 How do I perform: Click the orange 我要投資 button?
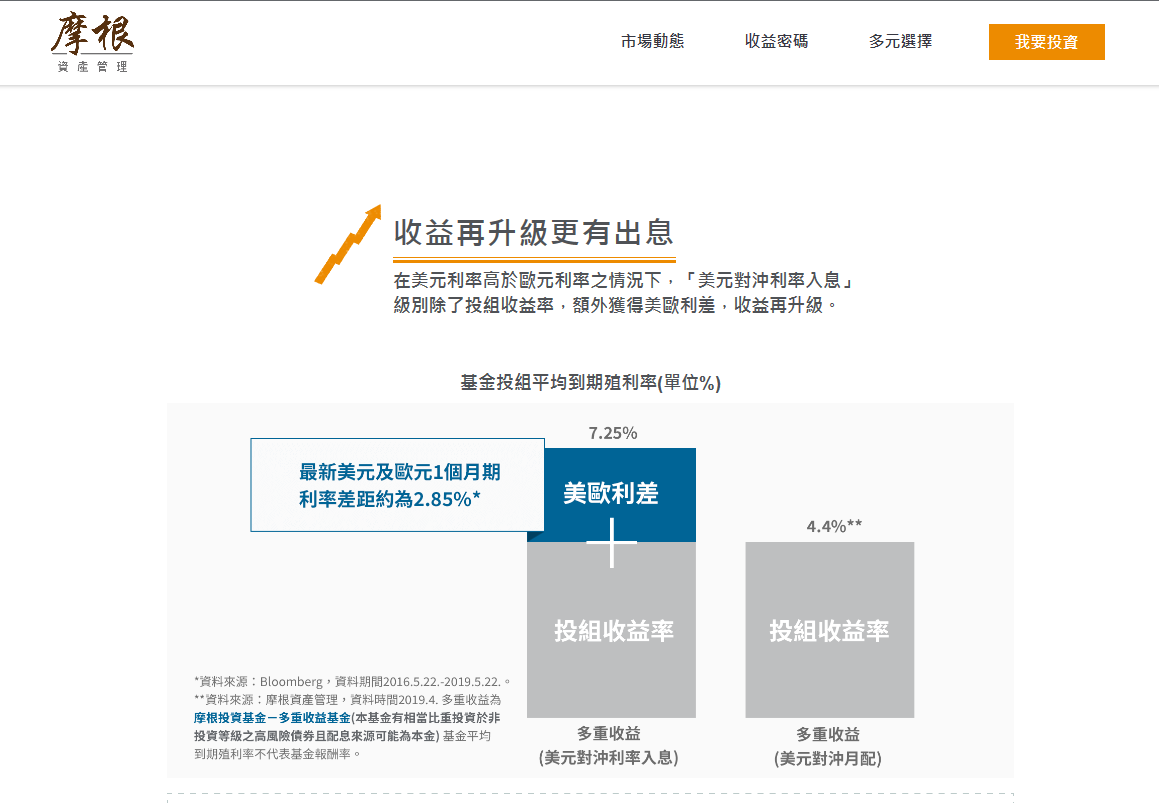[1046, 42]
